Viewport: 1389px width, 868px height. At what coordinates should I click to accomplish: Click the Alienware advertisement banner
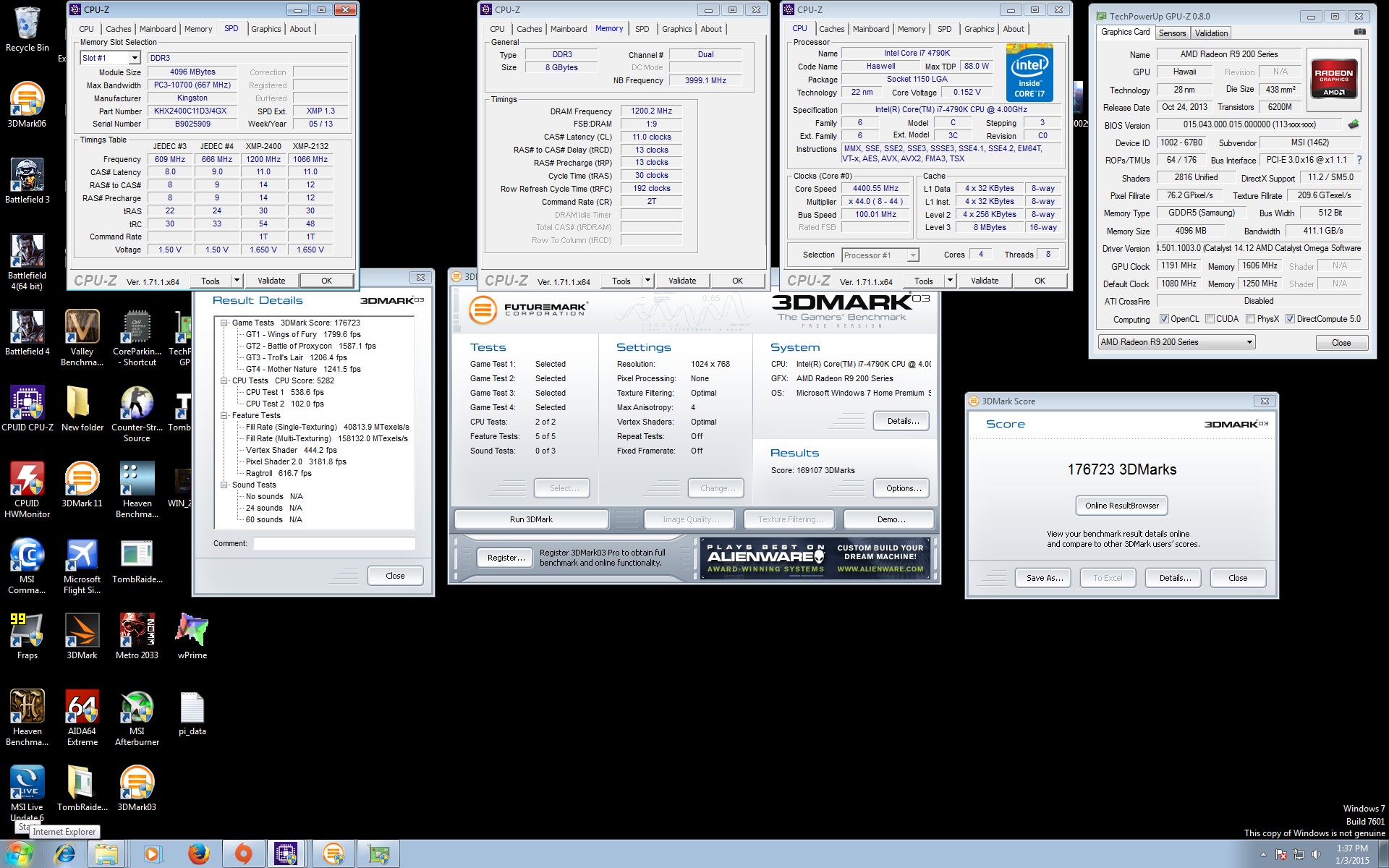pyautogui.click(x=816, y=558)
